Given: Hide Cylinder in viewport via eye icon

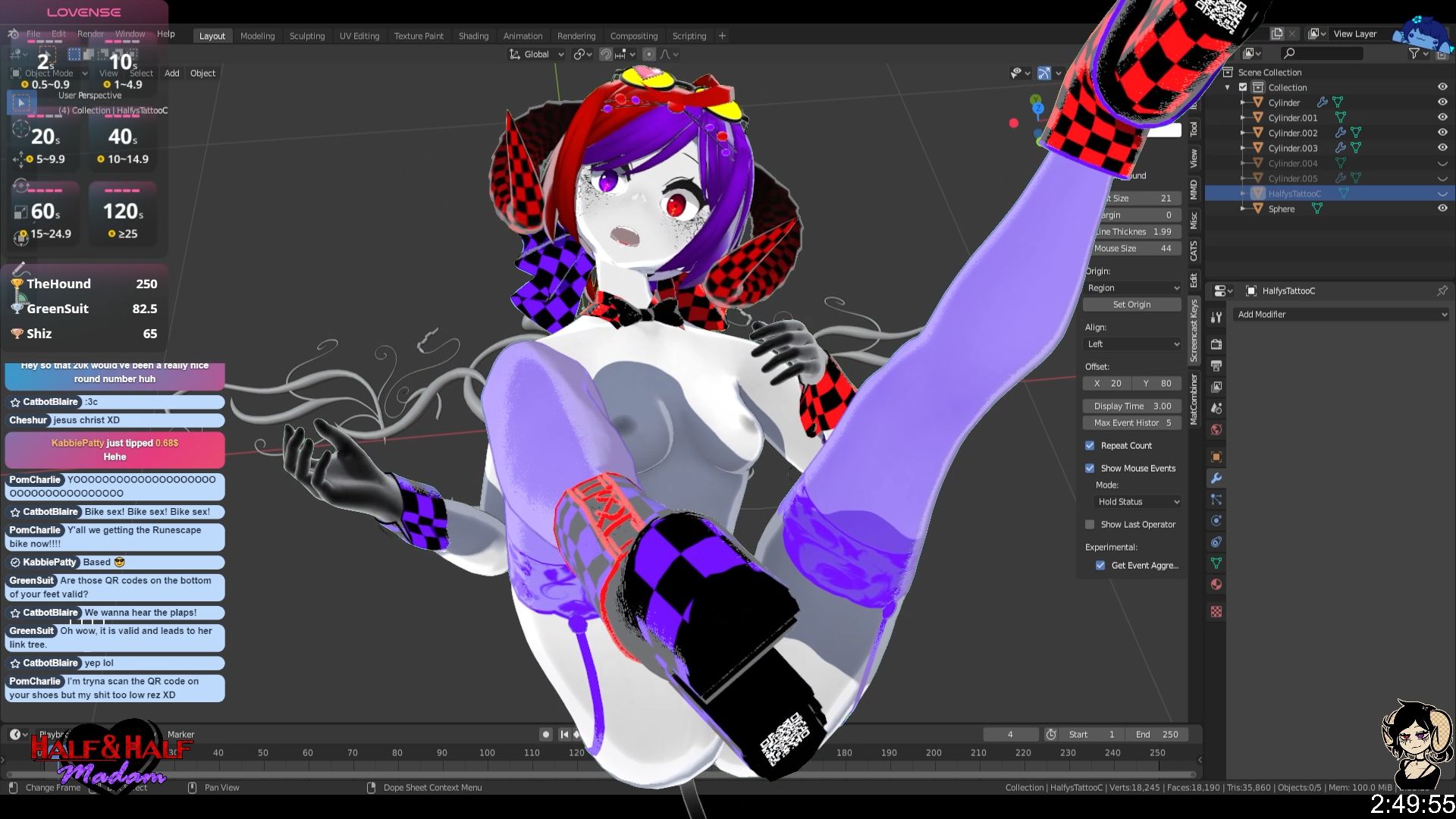Looking at the screenshot, I should point(1442,102).
